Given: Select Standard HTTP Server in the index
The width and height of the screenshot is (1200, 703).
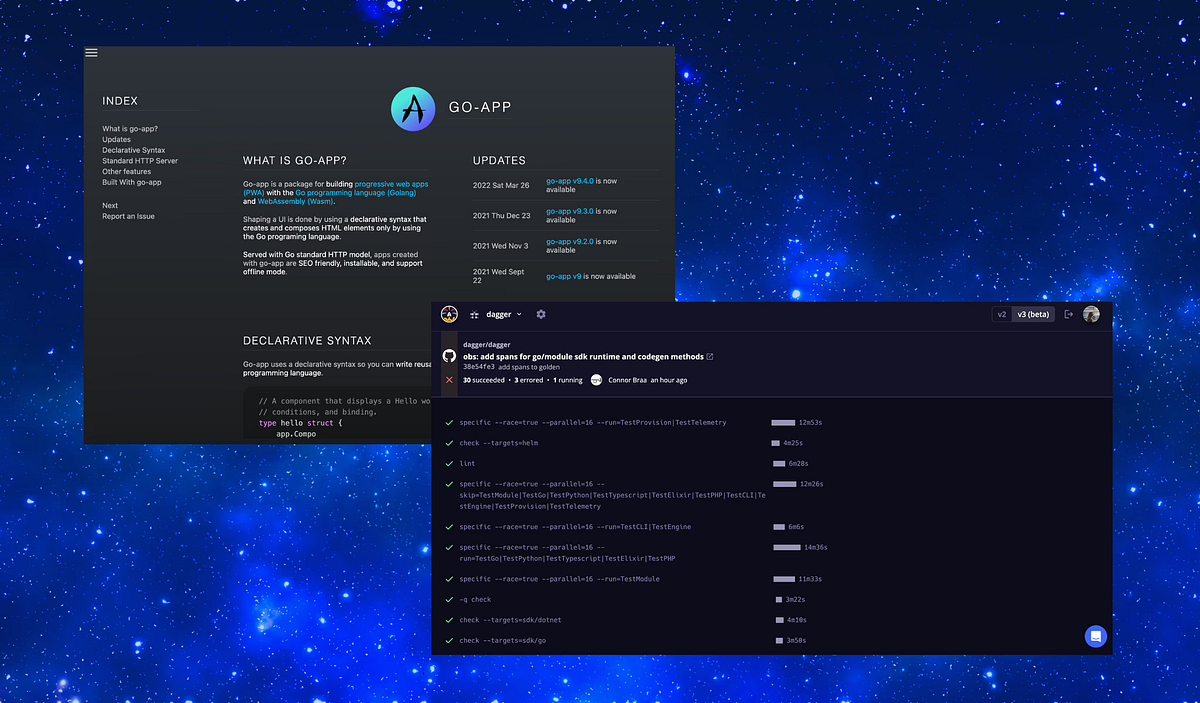Looking at the screenshot, I should pyautogui.click(x=139, y=161).
